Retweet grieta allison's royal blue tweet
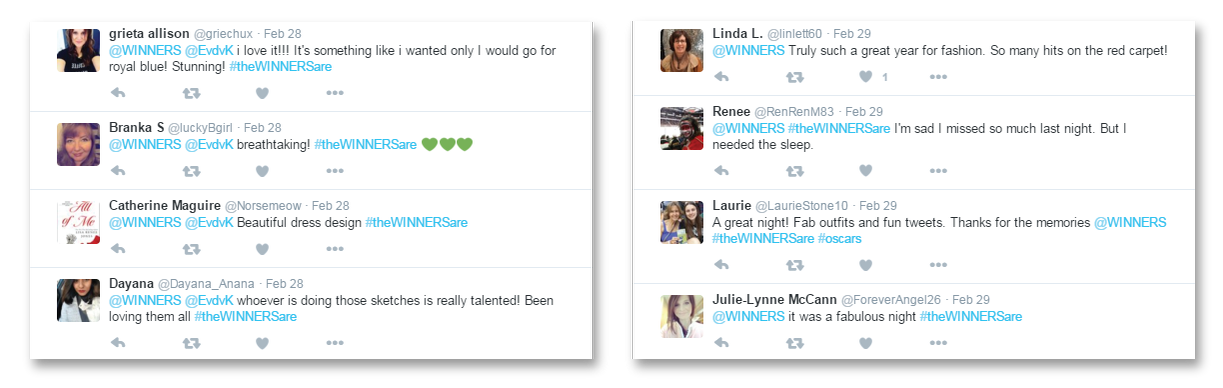 click(191, 93)
